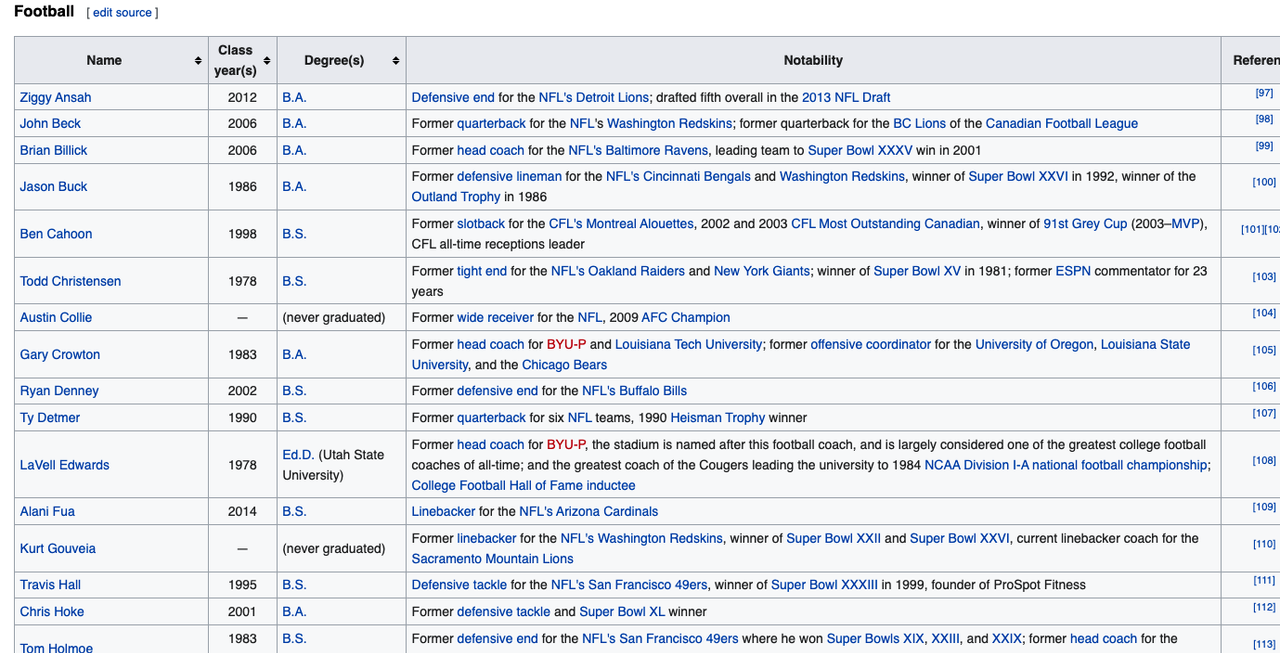The image size is (1280, 653).
Task: Open Travis Hall's article
Action: [50, 584]
